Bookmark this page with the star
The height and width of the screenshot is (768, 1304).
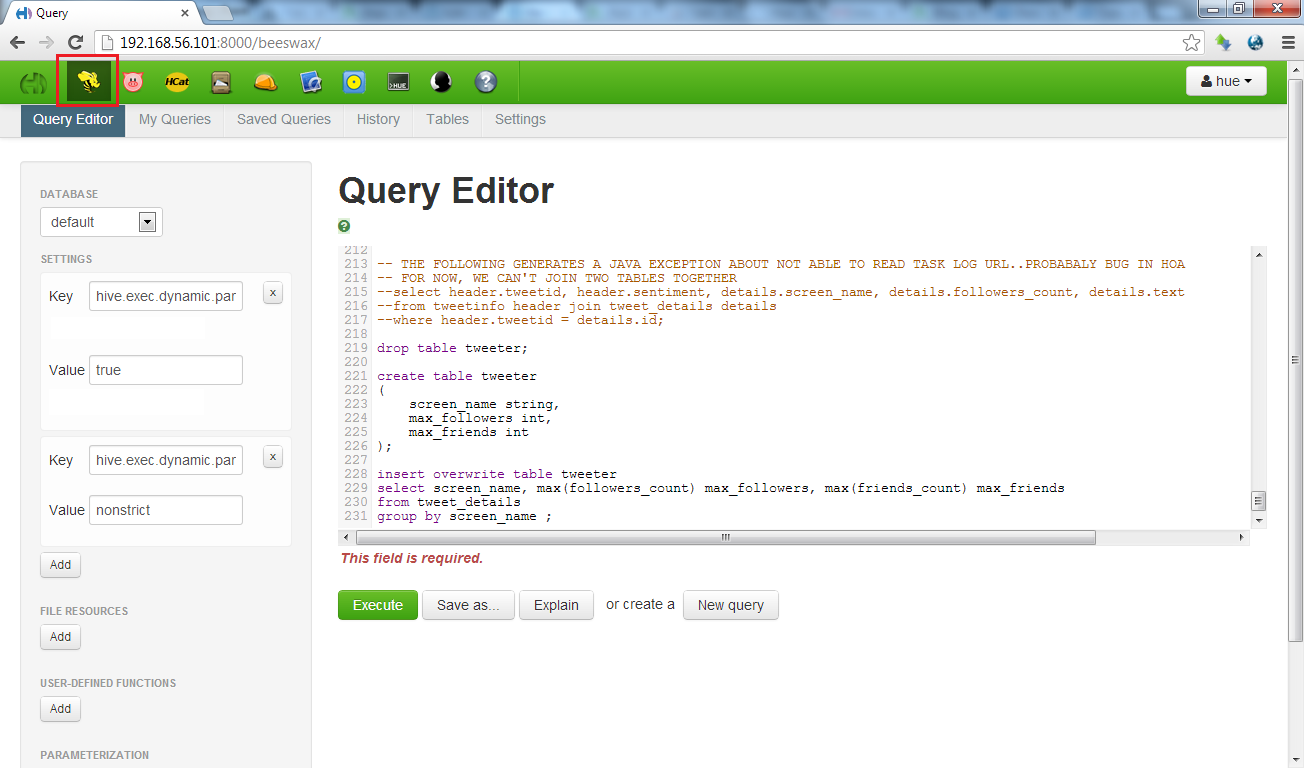[1191, 43]
